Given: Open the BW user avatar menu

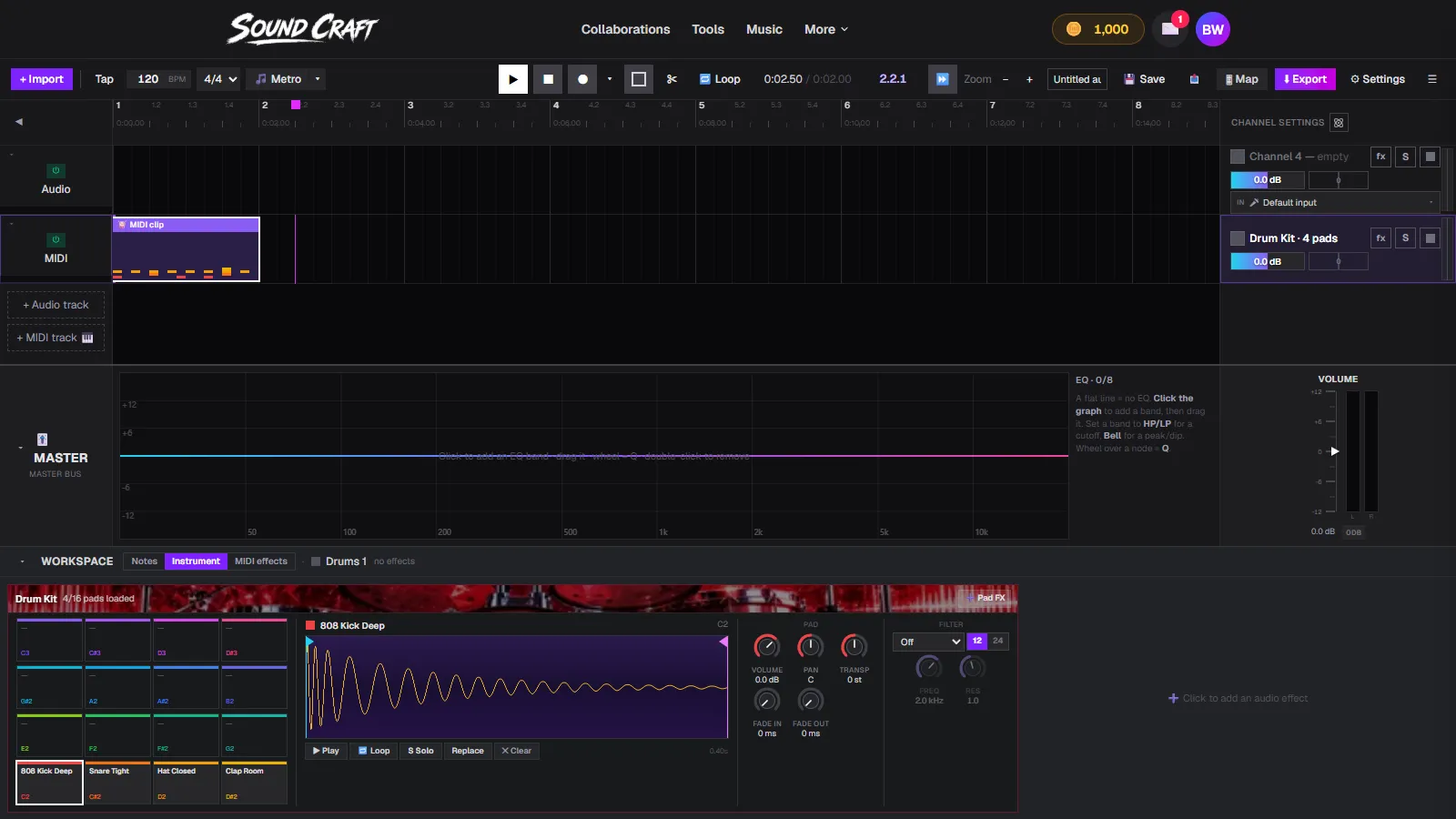Looking at the screenshot, I should 1213,29.
